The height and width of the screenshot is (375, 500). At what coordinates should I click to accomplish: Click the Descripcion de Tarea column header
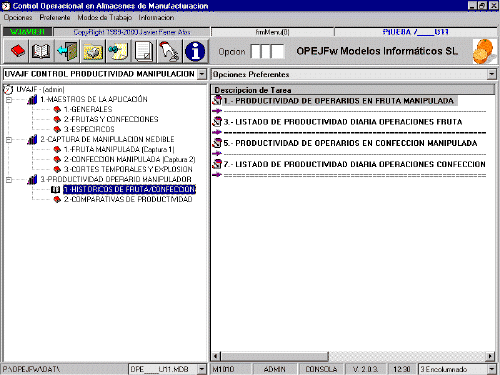pos(353,90)
